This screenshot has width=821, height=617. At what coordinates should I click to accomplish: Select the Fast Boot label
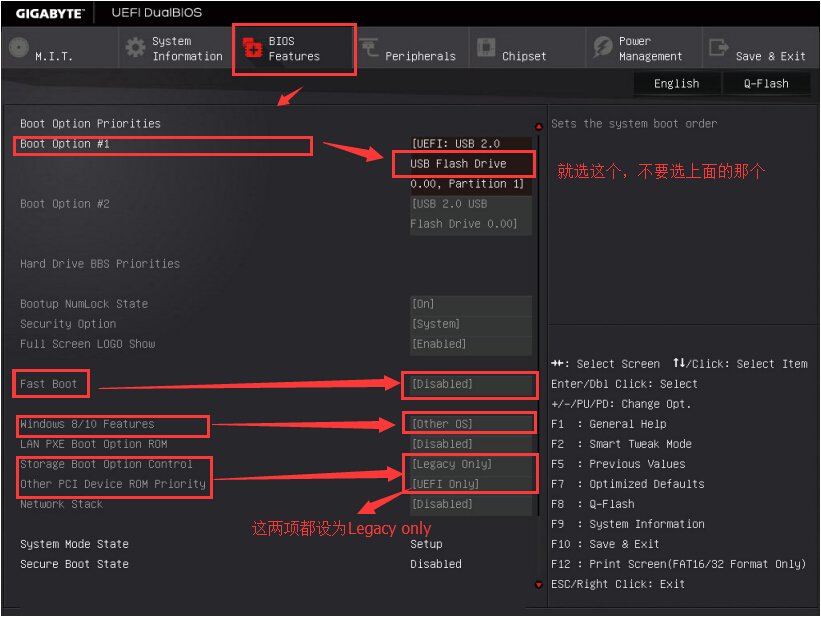click(49, 384)
